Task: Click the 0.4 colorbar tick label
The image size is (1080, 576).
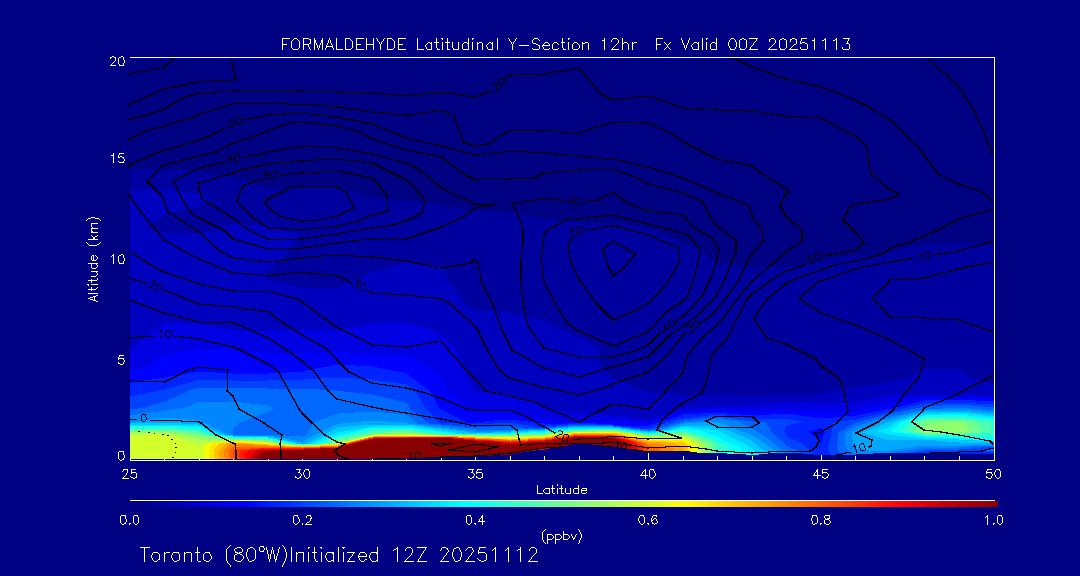Action: point(475,520)
